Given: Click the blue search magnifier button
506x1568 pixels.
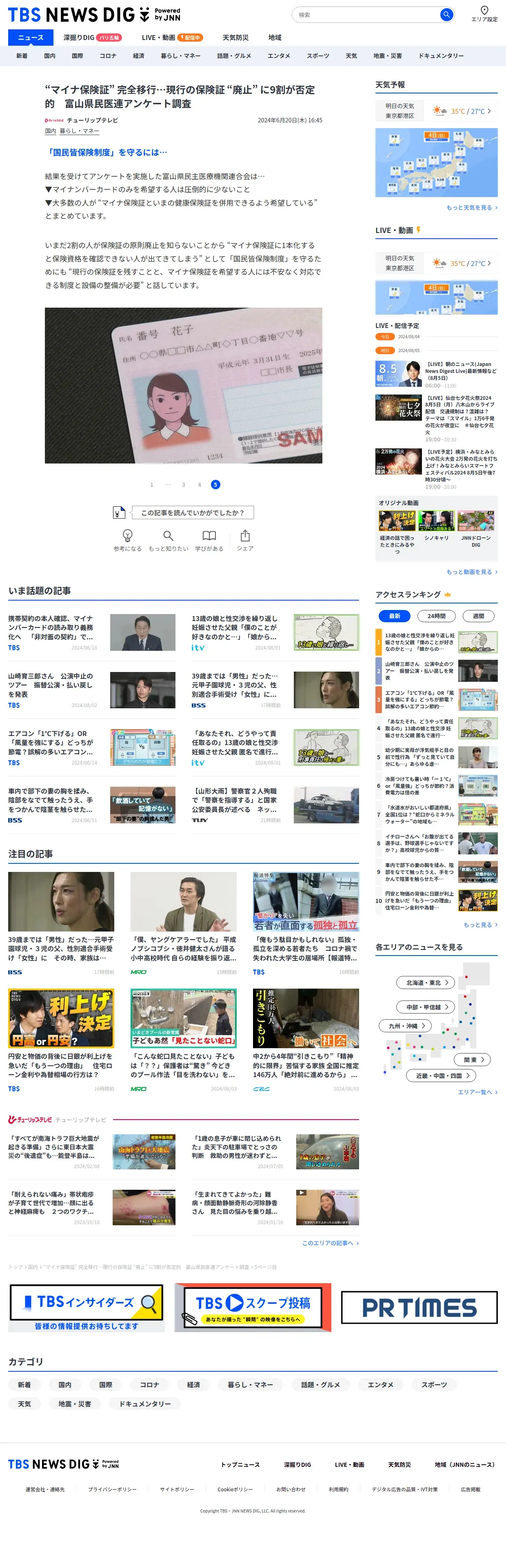Looking at the screenshot, I should [x=446, y=15].
